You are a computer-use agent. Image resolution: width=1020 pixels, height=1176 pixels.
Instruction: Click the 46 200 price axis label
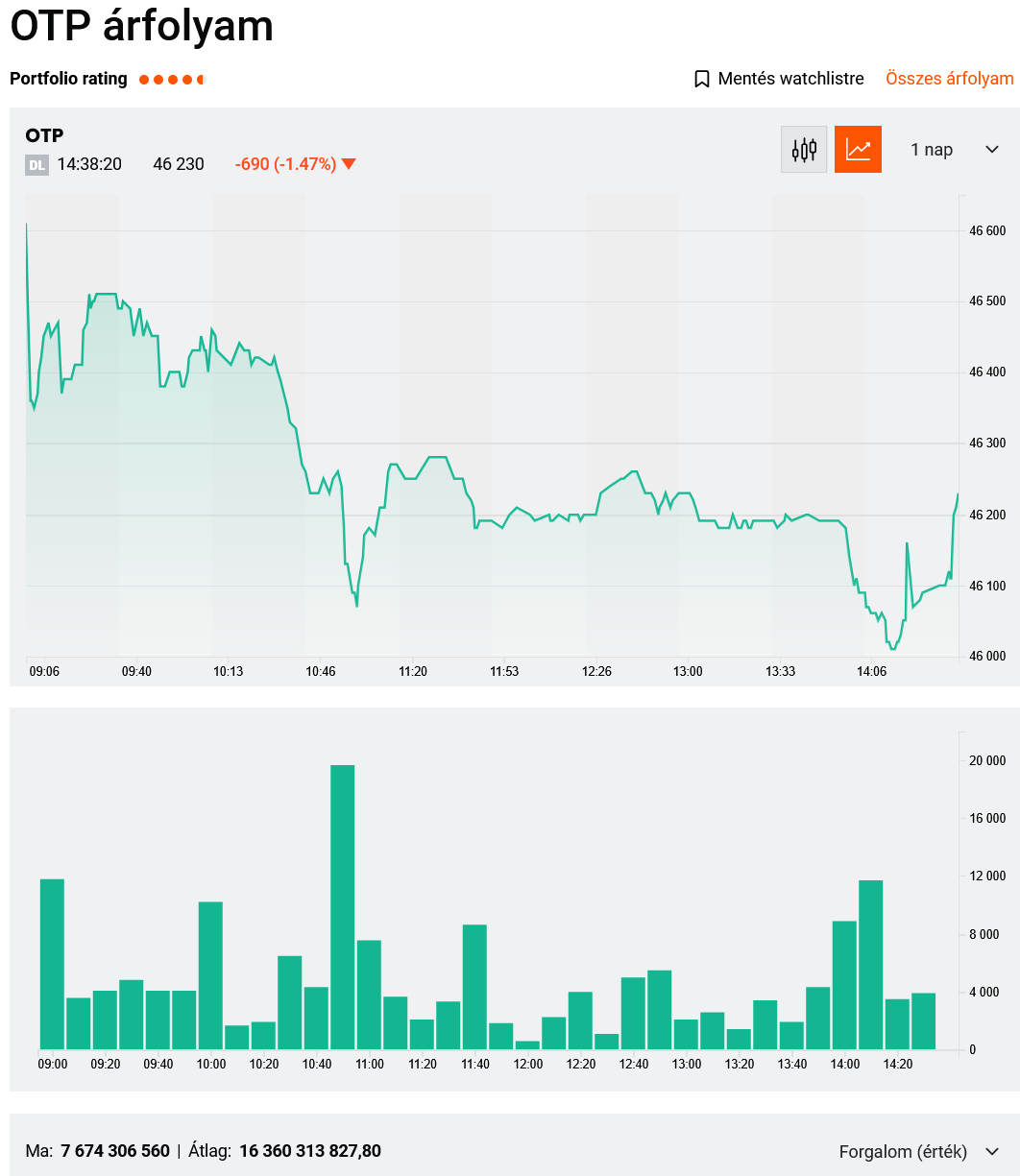987,516
